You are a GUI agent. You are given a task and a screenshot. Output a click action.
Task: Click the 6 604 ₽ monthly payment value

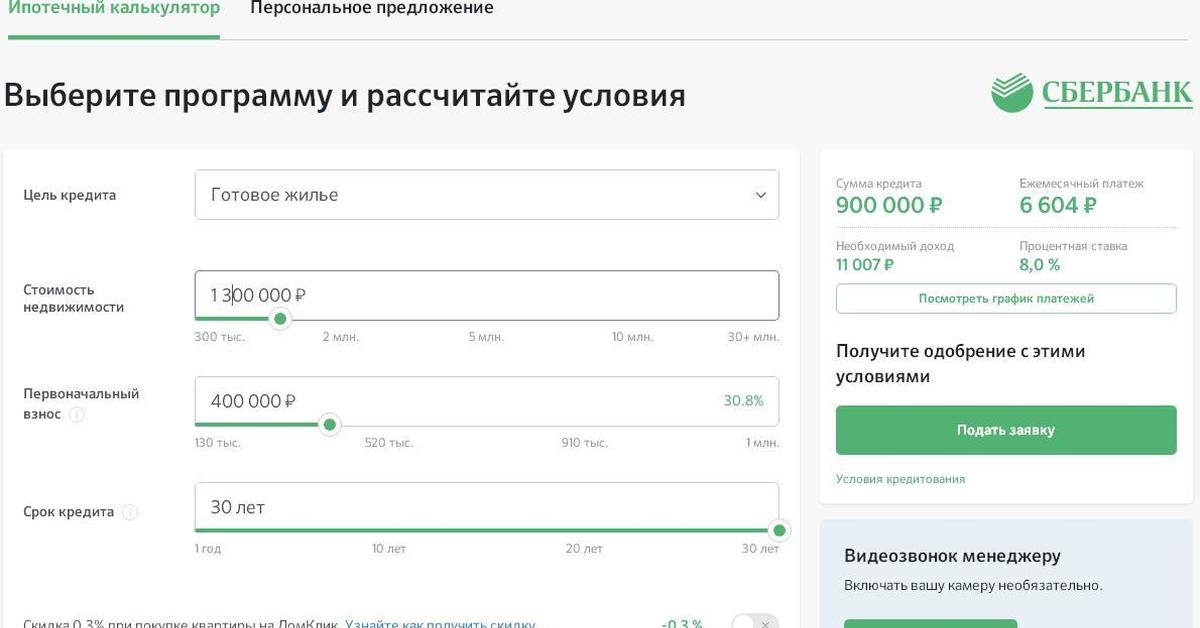(1058, 206)
